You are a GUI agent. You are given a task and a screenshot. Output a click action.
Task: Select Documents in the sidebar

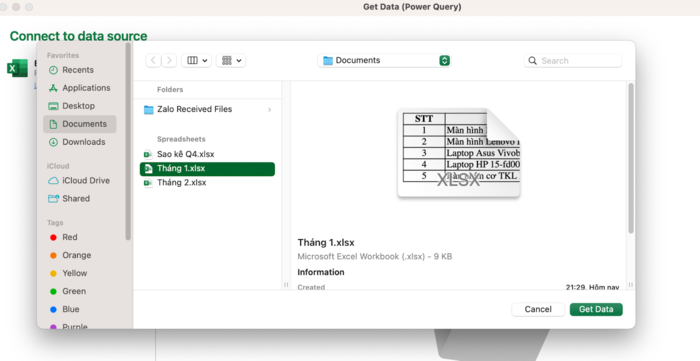tap(79, 124)
